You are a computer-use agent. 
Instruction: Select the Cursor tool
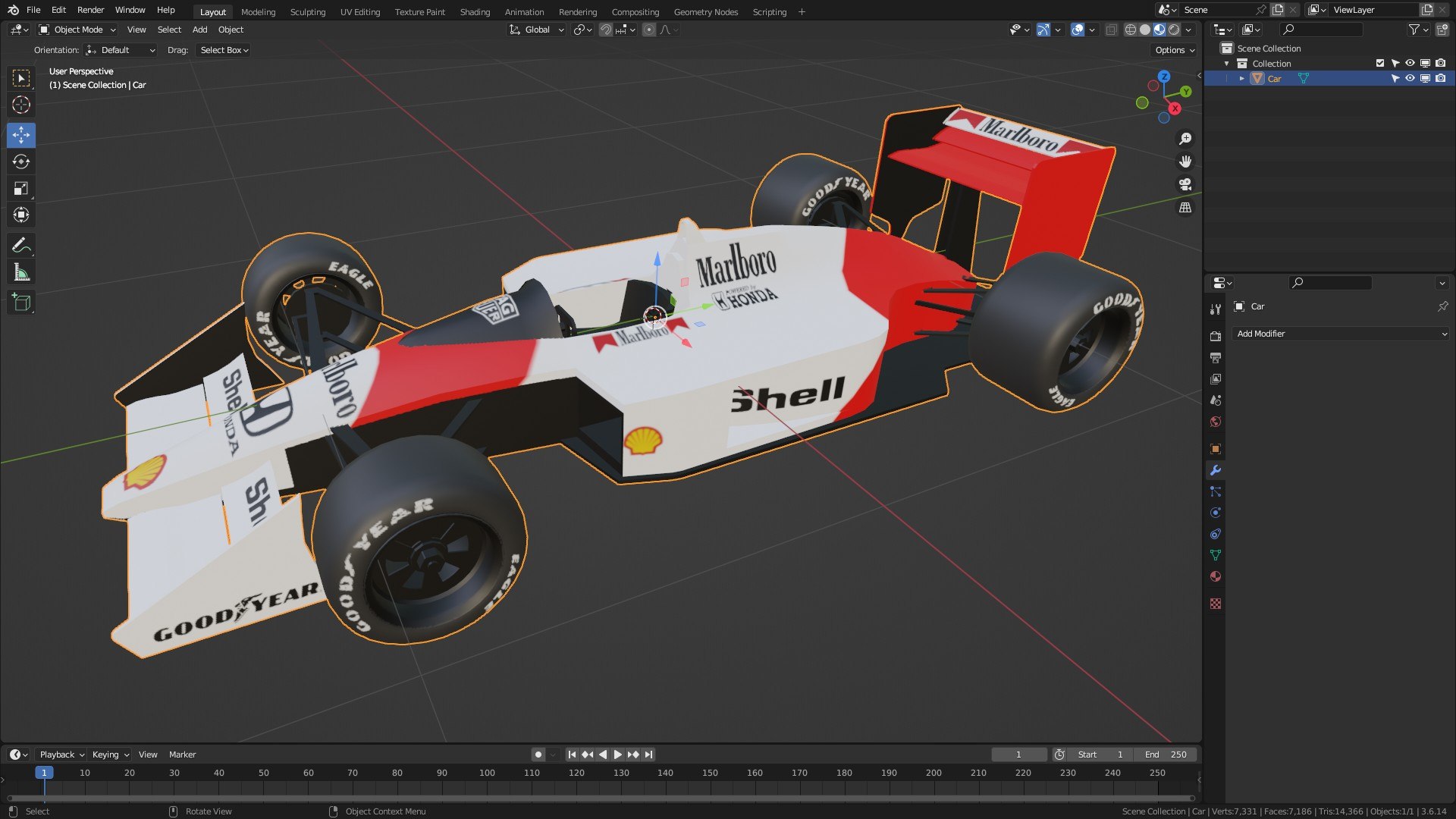[x=21, y=105]
